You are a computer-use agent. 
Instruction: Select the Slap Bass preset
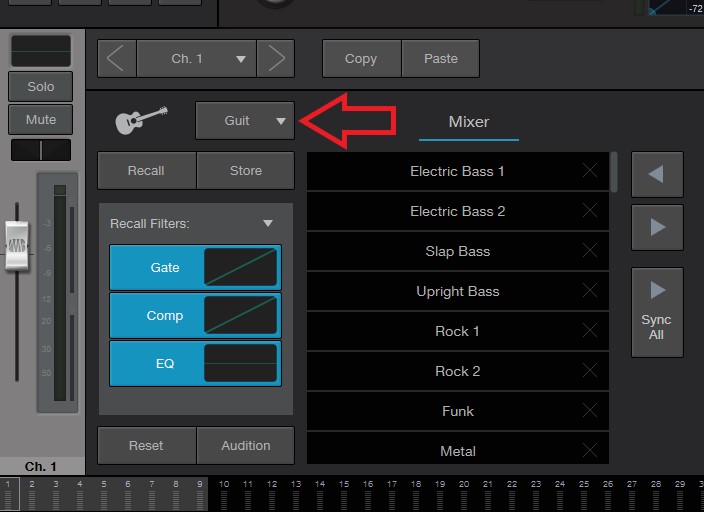point(458,251)
